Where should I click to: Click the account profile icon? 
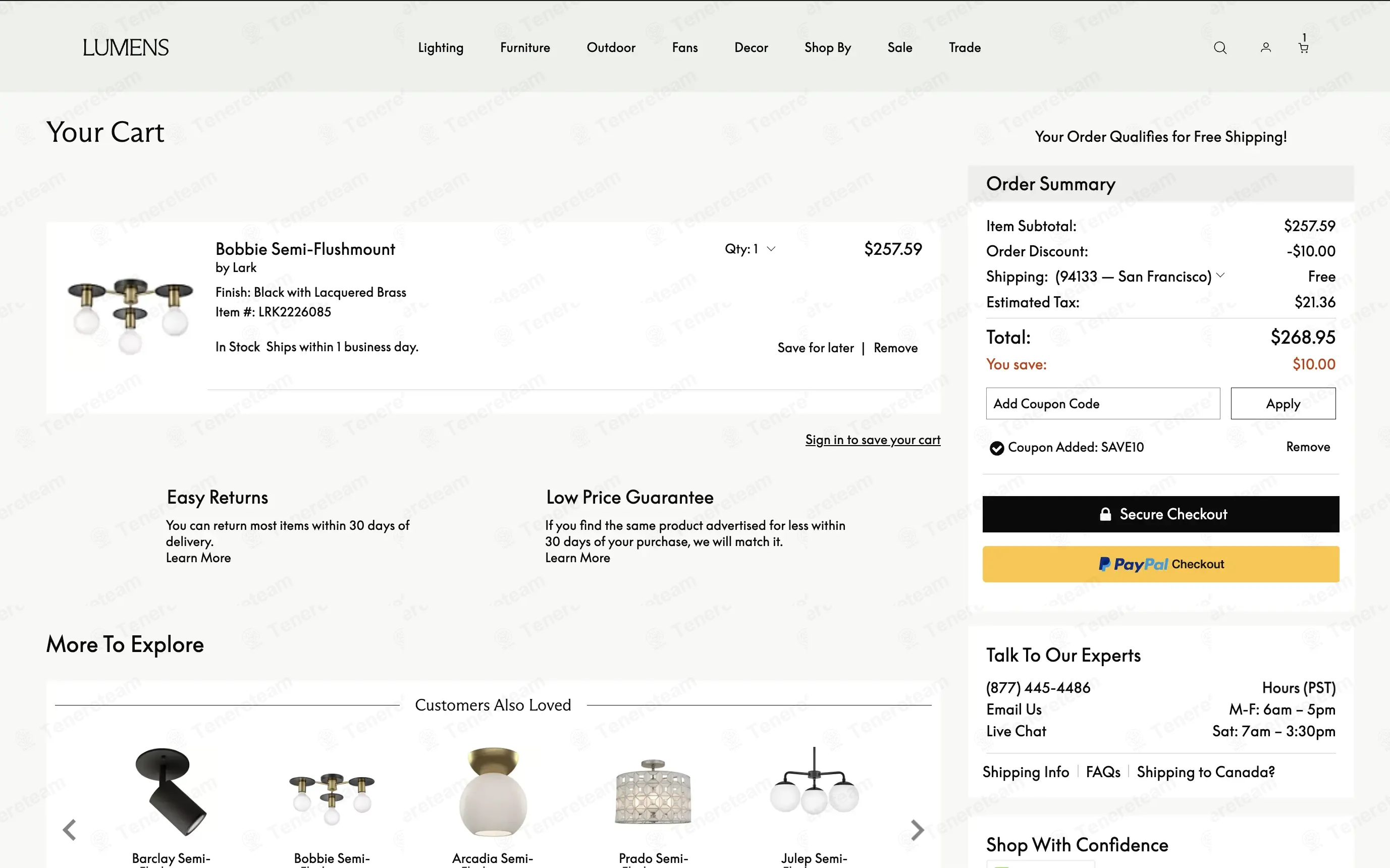[1265, 48]
